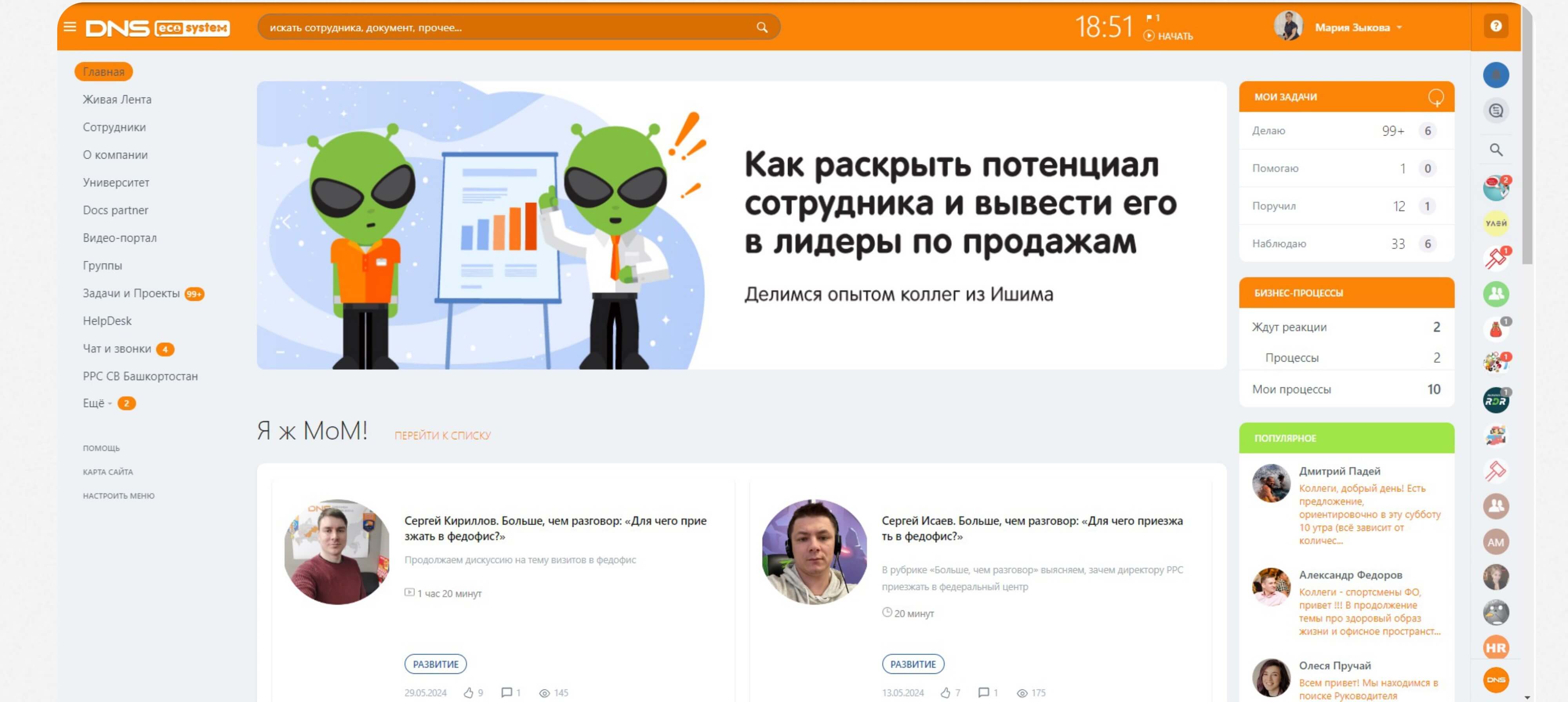The width and height of the screenshot is (1568, 702).
Task: Open the Сотрудники section
Action: point(114,127)
